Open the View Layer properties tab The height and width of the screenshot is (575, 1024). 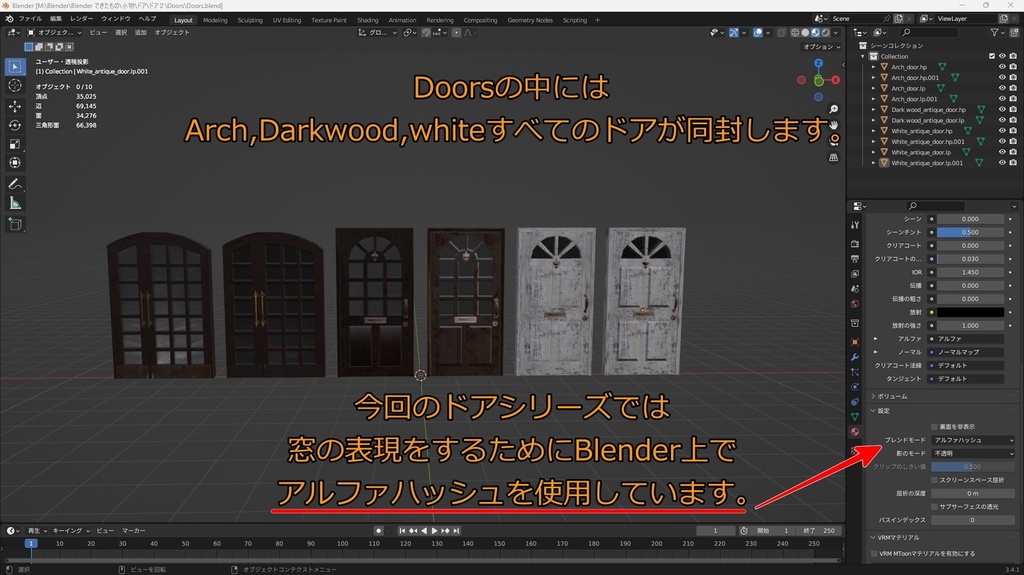click(x=855, y=274)
